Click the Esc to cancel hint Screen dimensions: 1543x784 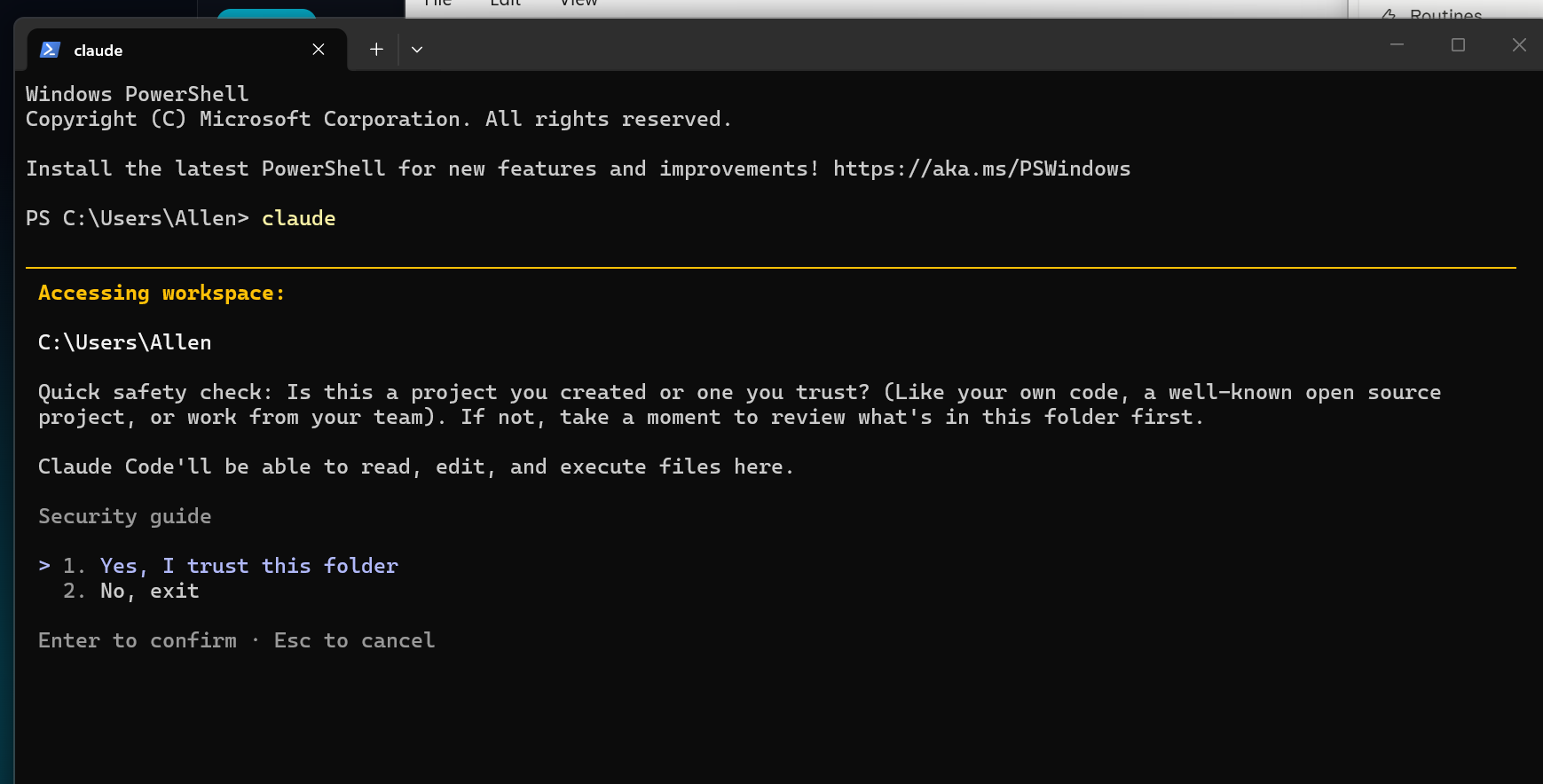(354, 640)
